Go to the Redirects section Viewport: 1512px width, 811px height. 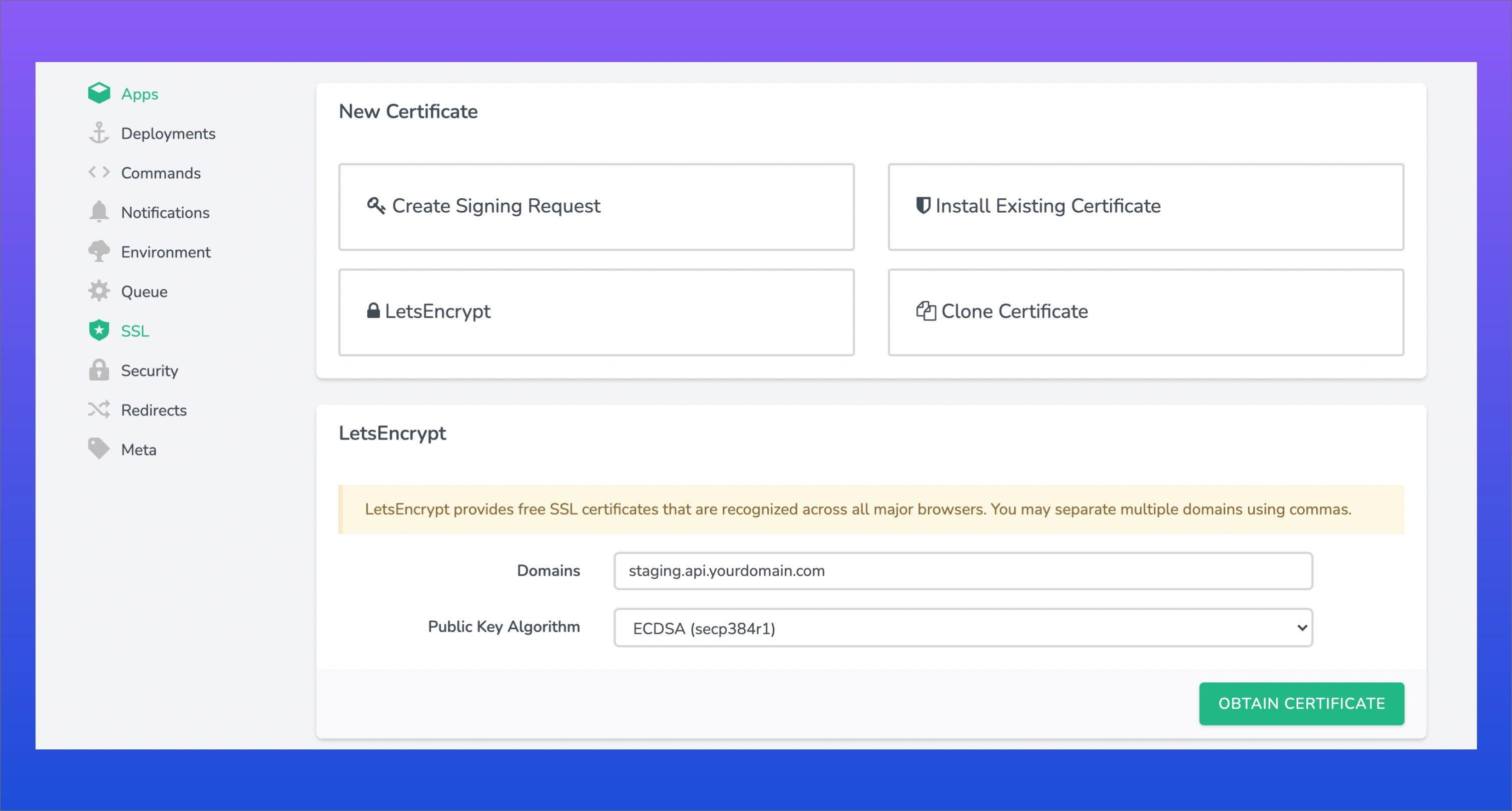(x=154, y=410)
